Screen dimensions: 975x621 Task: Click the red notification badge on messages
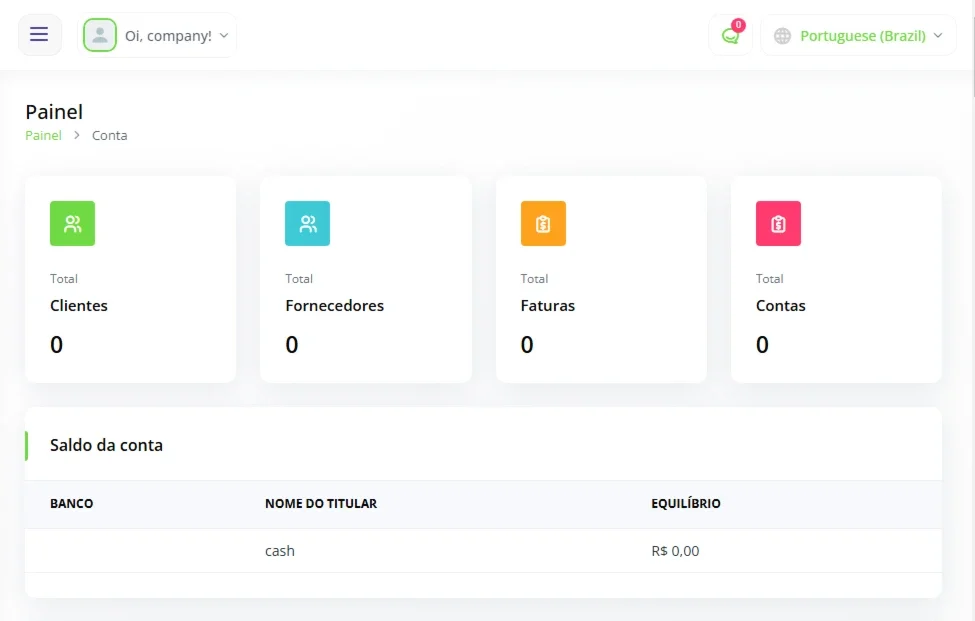tap(738, 25)
